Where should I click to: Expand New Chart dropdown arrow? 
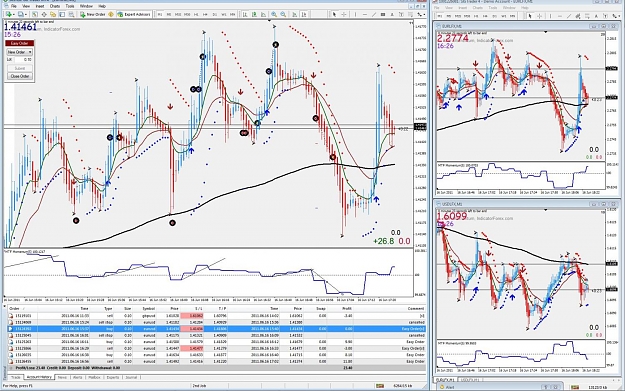[14, 14]
